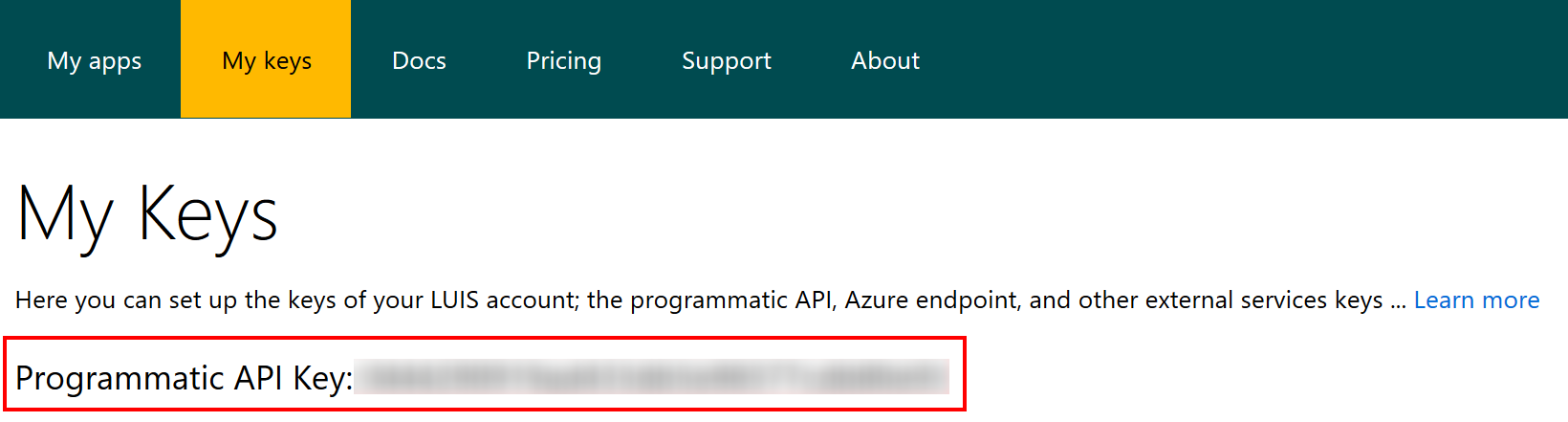Click the word LUIS in the description

point(455,300)
